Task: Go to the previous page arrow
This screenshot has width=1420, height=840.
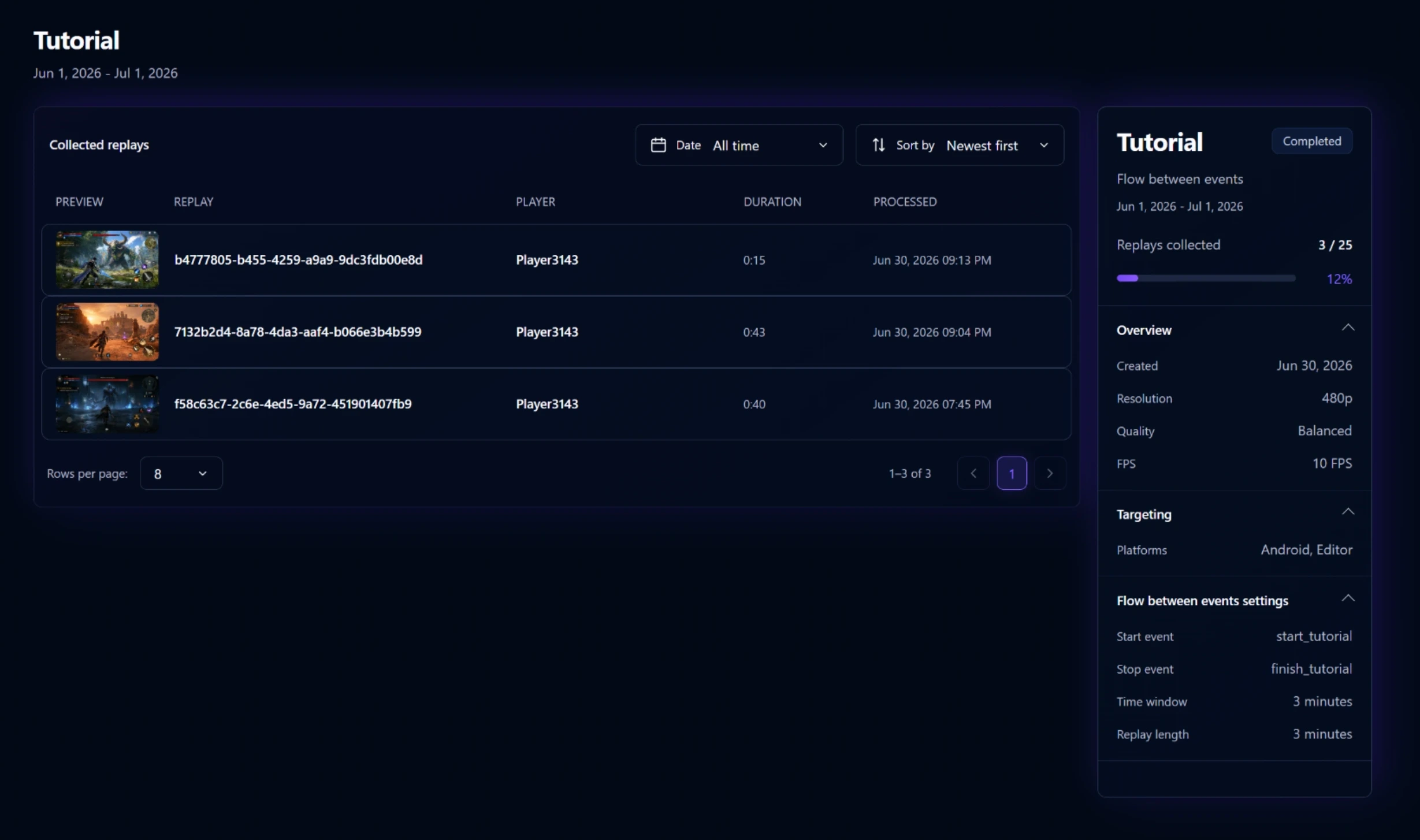Action: click(x=973, y=473)
